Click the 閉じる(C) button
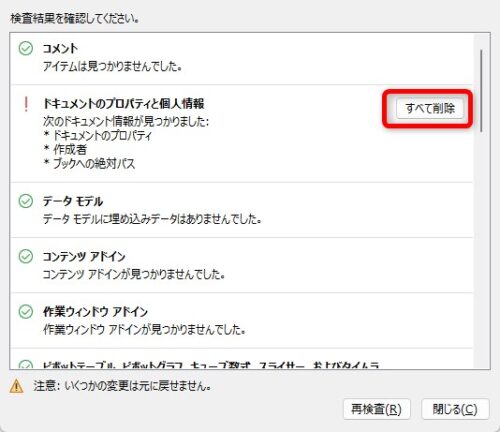Image resolution: width=500 pixels, height=432 pixels. (x=455, y=409)
